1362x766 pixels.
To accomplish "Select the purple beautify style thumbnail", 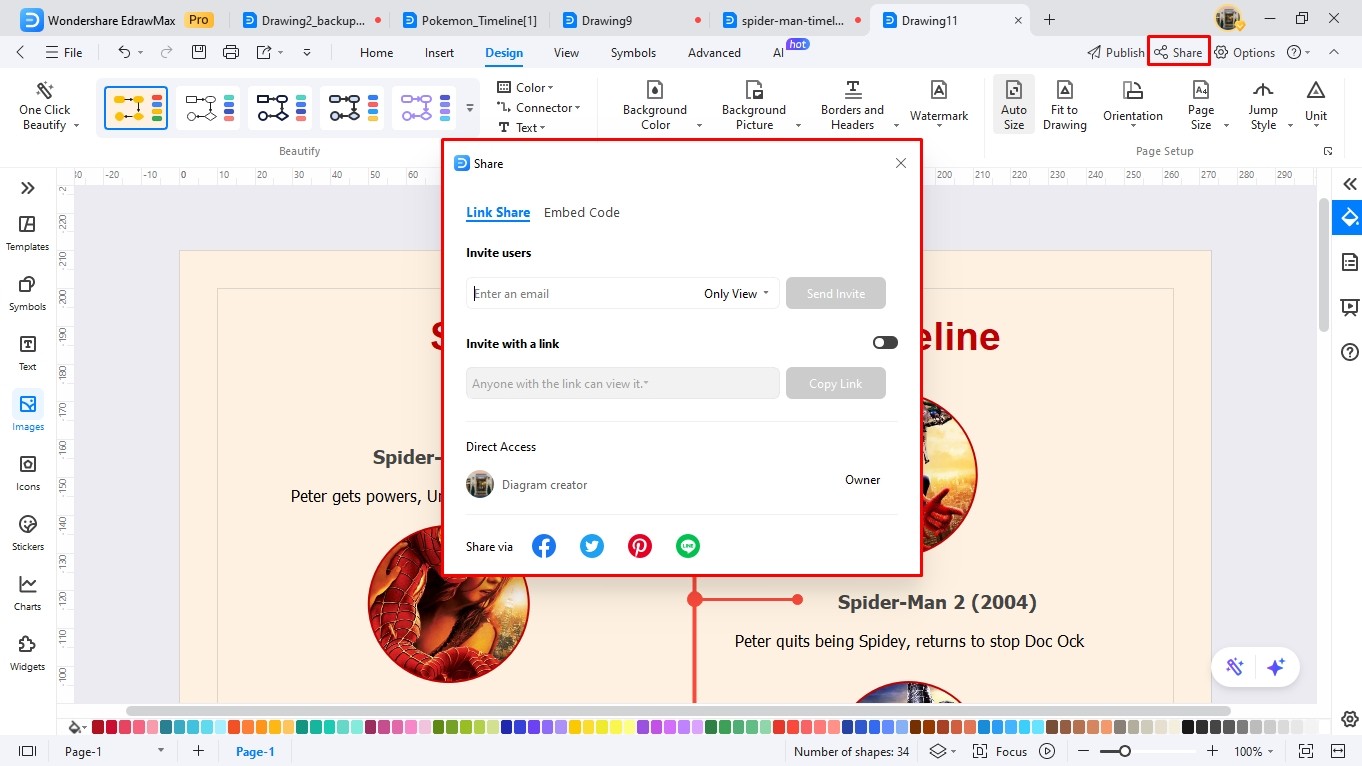I will pyautogui.click(x=424, y=108).
